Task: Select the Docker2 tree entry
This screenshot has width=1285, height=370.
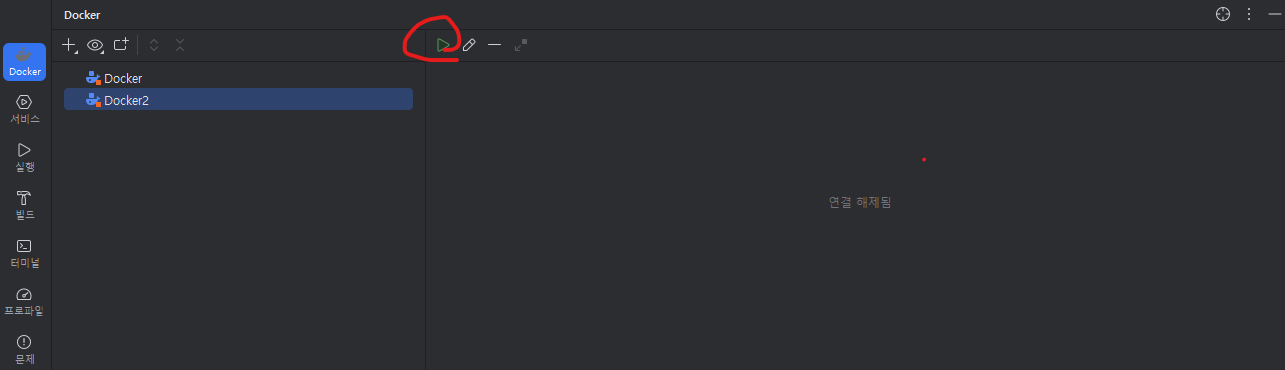Action: pyautogui.click(x=238, y=99)
